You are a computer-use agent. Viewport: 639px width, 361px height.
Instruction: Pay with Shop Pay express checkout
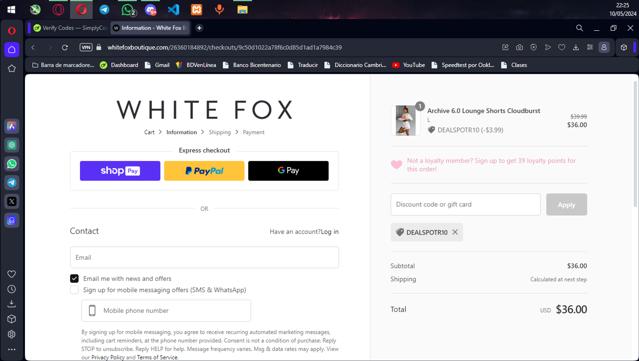(x=120, y=171)
